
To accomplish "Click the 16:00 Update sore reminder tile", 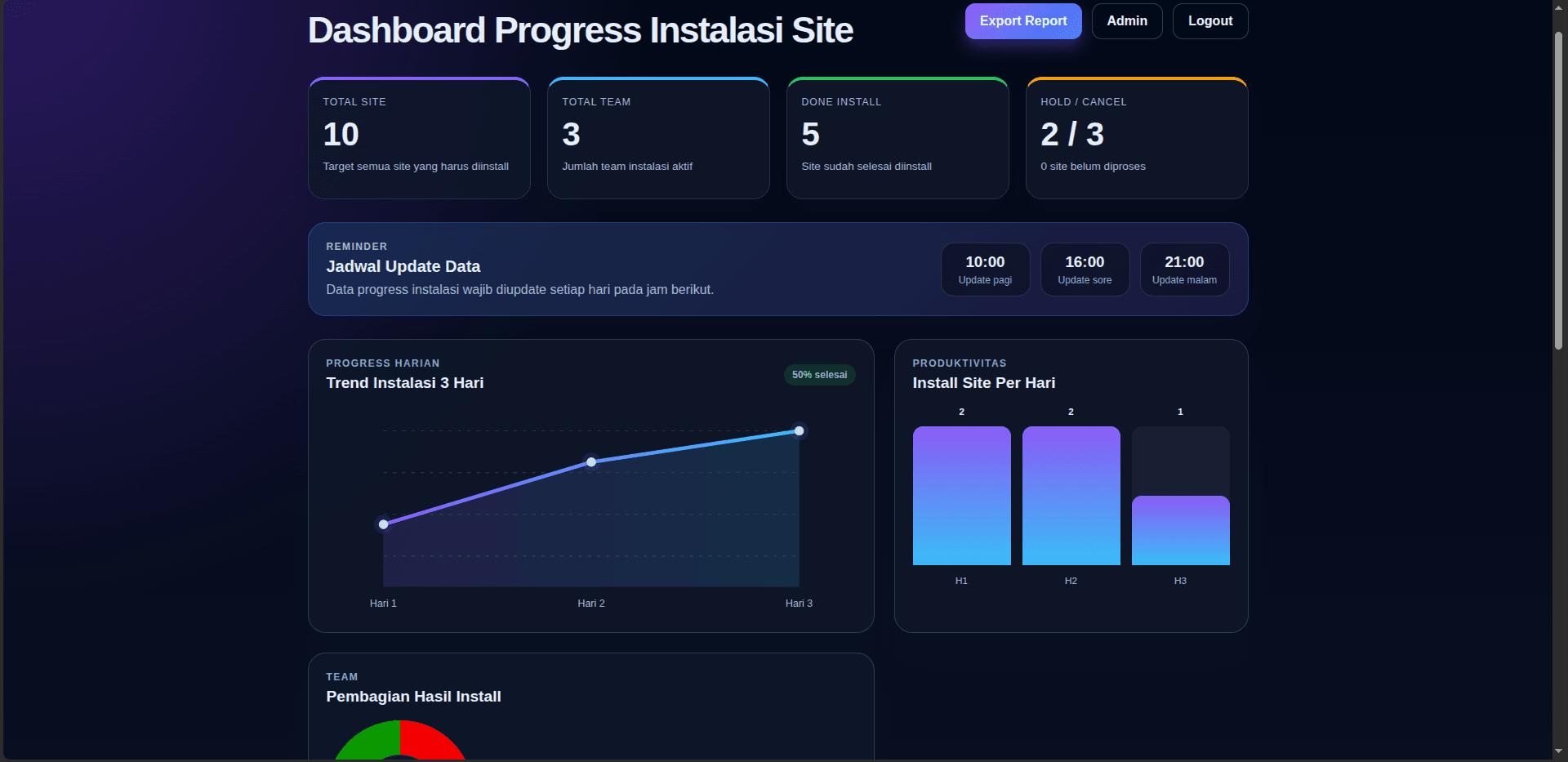I will click(x=1085, y=270).
